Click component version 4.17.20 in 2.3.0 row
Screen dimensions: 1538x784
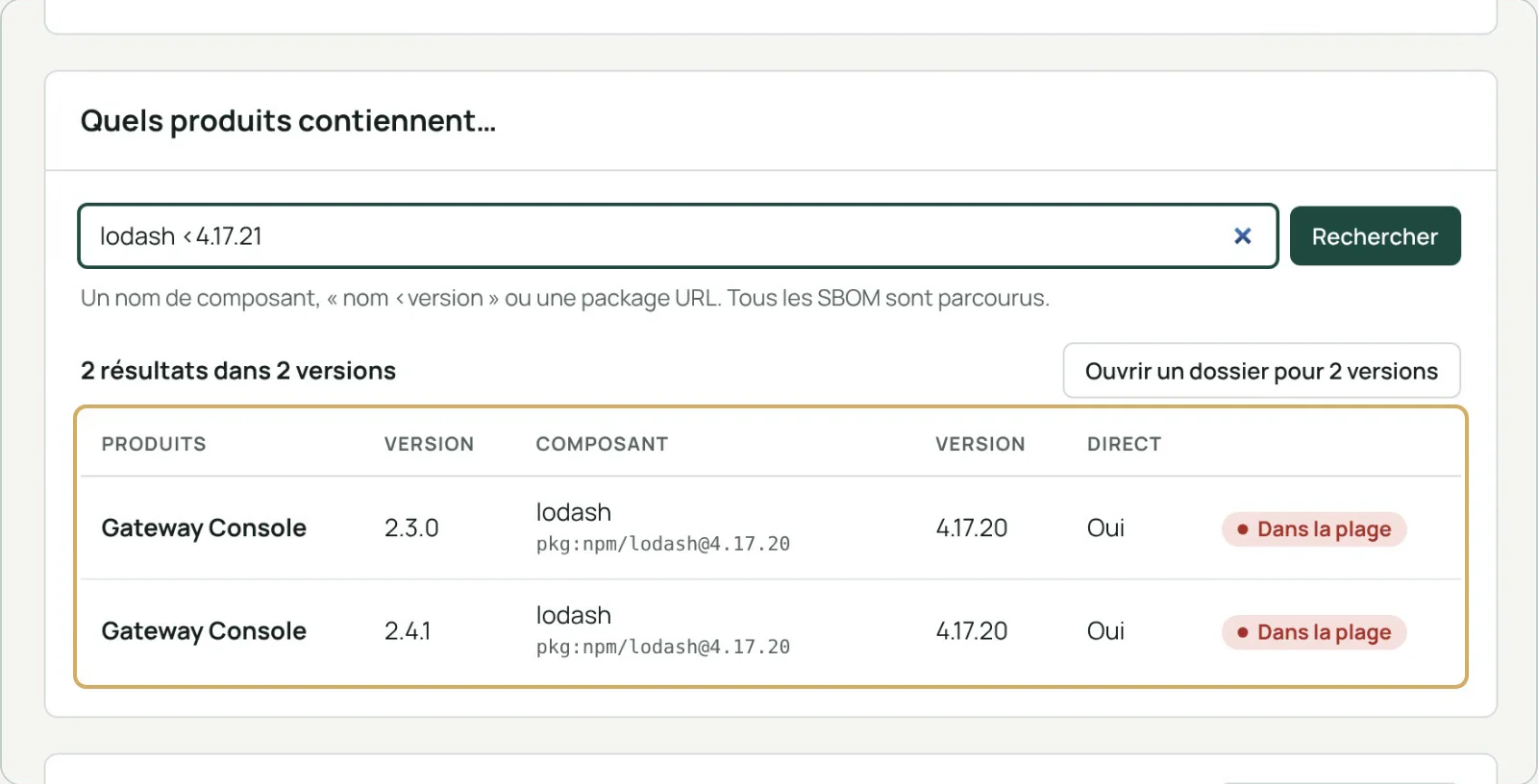click(972, 528)
